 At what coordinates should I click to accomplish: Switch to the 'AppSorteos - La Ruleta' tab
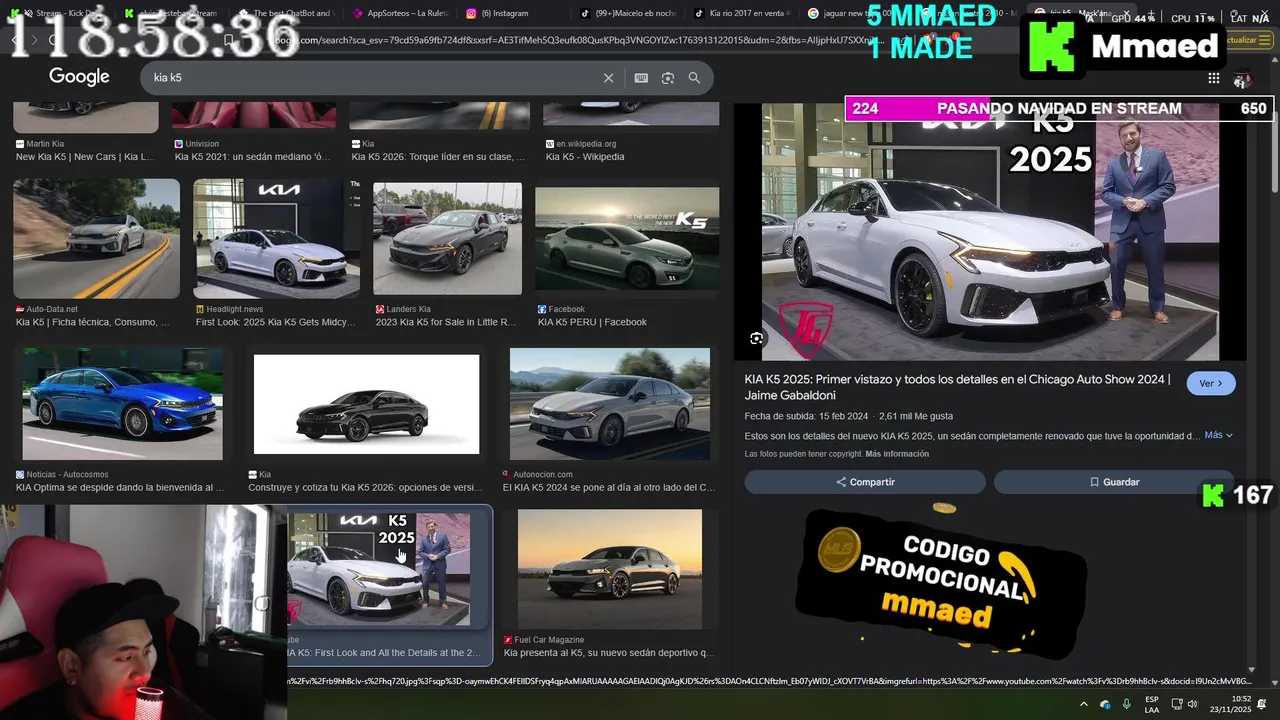(400, 13)
